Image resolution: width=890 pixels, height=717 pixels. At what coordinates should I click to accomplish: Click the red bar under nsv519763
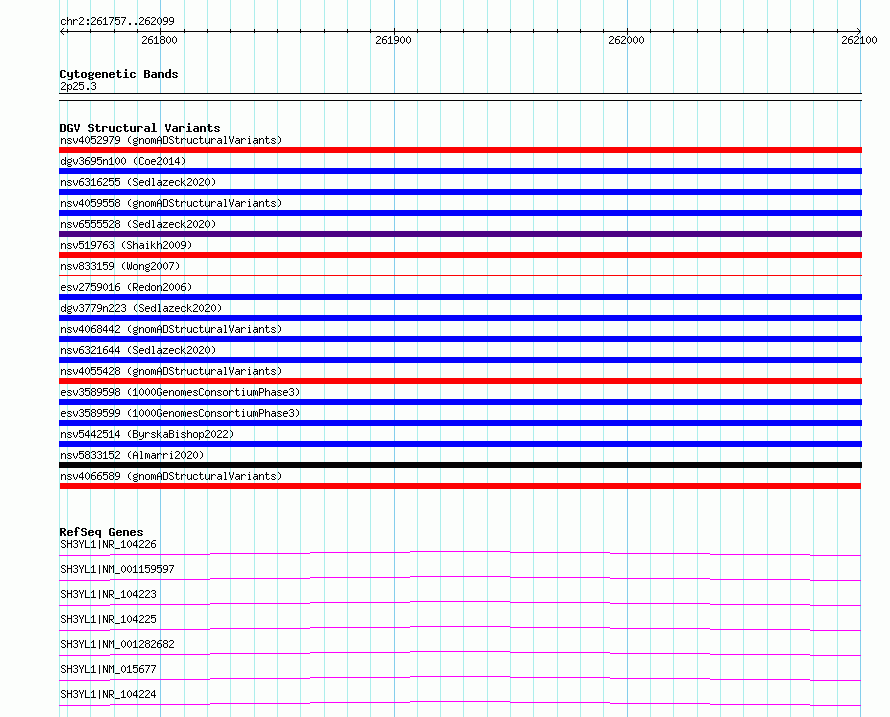point(460,255)
